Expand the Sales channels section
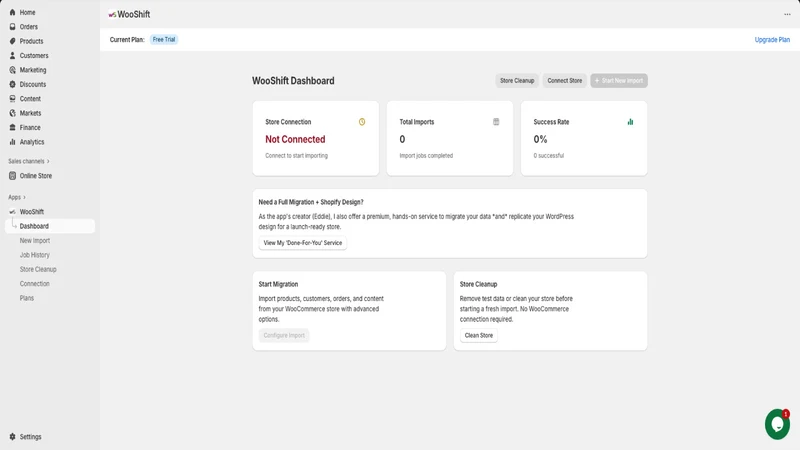 [29, 161]
